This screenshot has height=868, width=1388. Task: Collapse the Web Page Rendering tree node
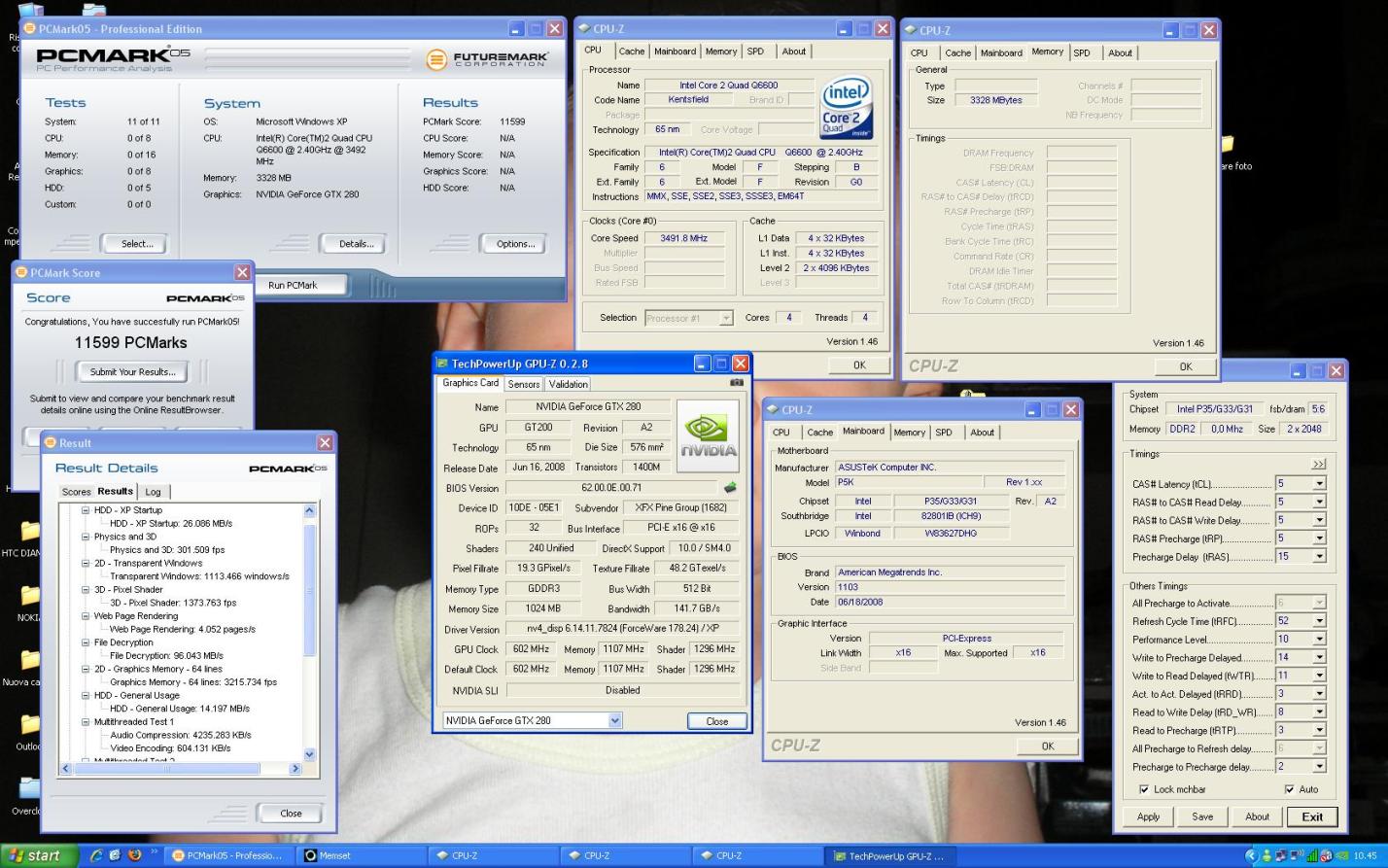(x=86, y=616)
